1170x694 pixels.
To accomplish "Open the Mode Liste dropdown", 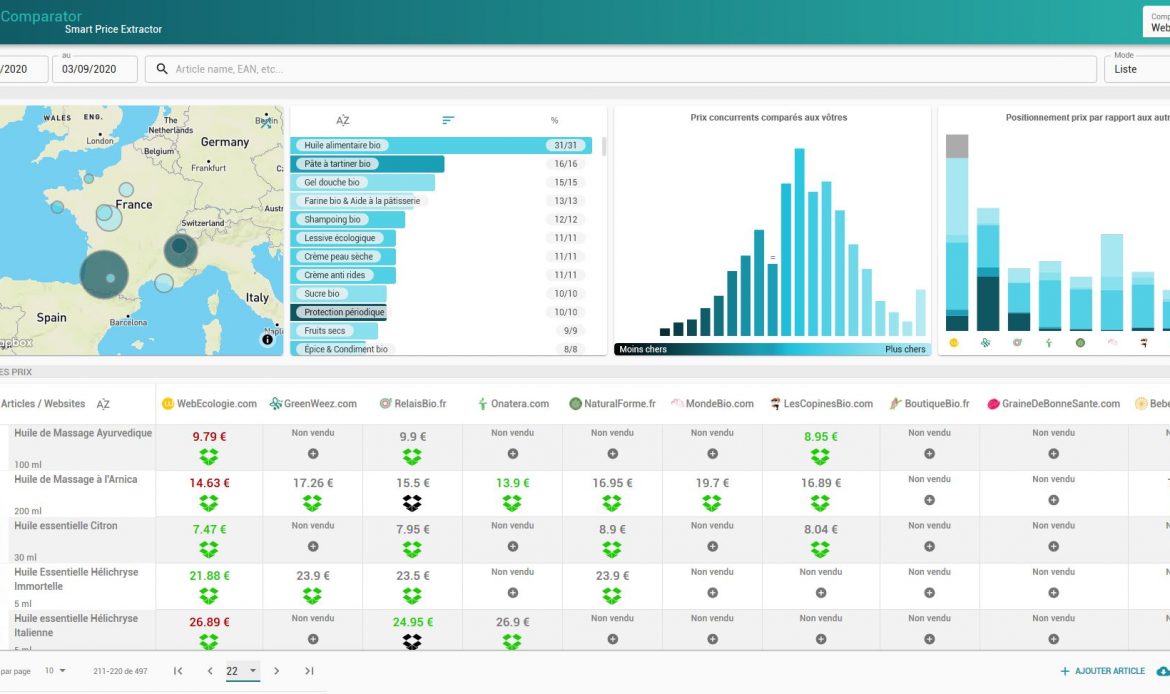I will click(1137, 69).
